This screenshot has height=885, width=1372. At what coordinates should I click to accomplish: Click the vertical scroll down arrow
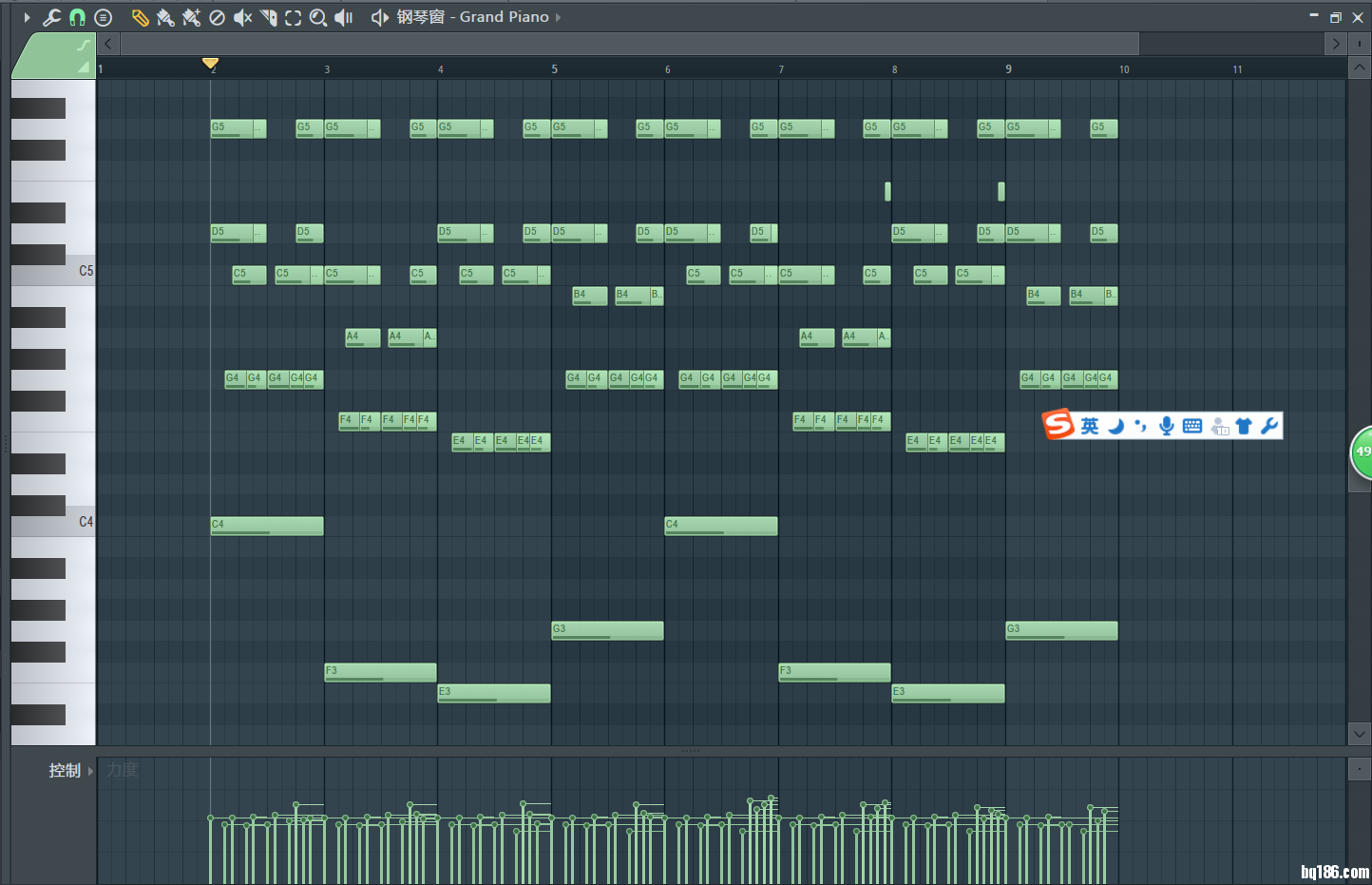(x=1360, y=733)
